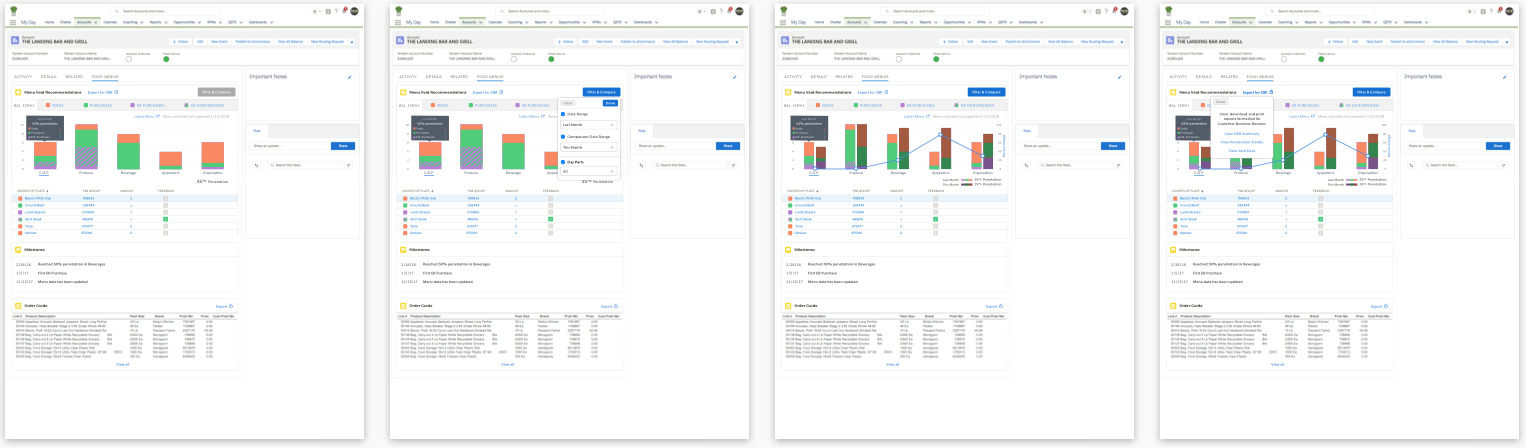
Task: Toggle the Day Parts checkbox
Action: pos(561,161)
